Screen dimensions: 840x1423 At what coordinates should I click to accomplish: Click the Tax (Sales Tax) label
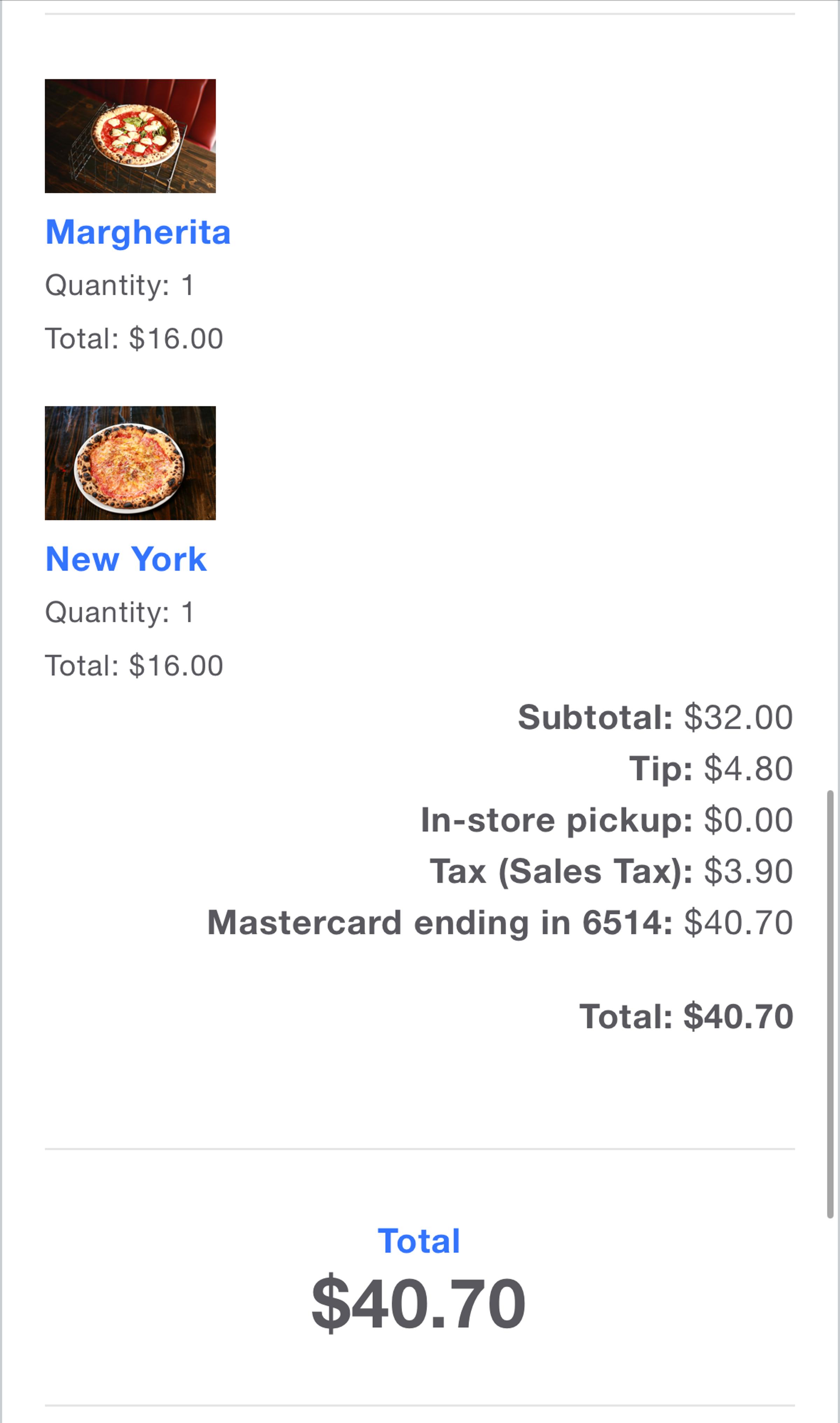(x=561, y=871)
